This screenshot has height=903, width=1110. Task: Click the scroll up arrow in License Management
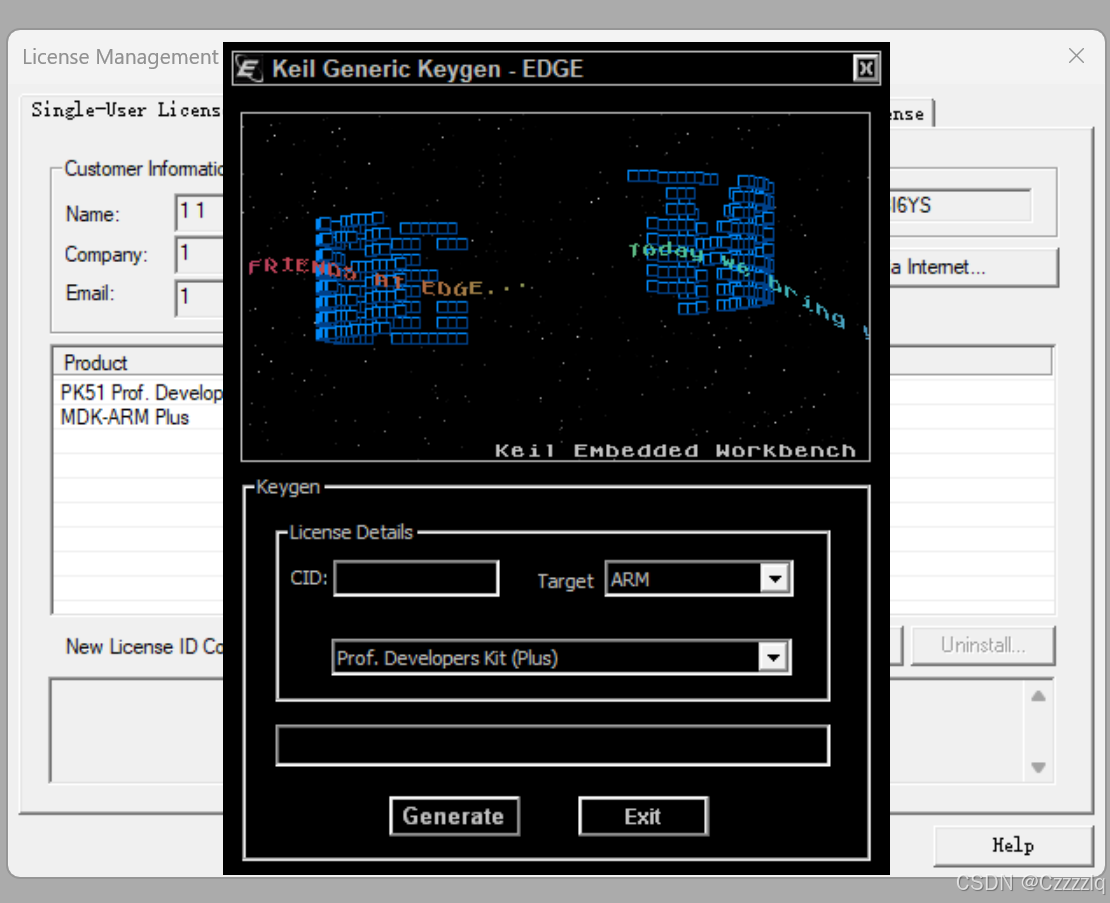pyautogui.click(x=1039, y=696)
